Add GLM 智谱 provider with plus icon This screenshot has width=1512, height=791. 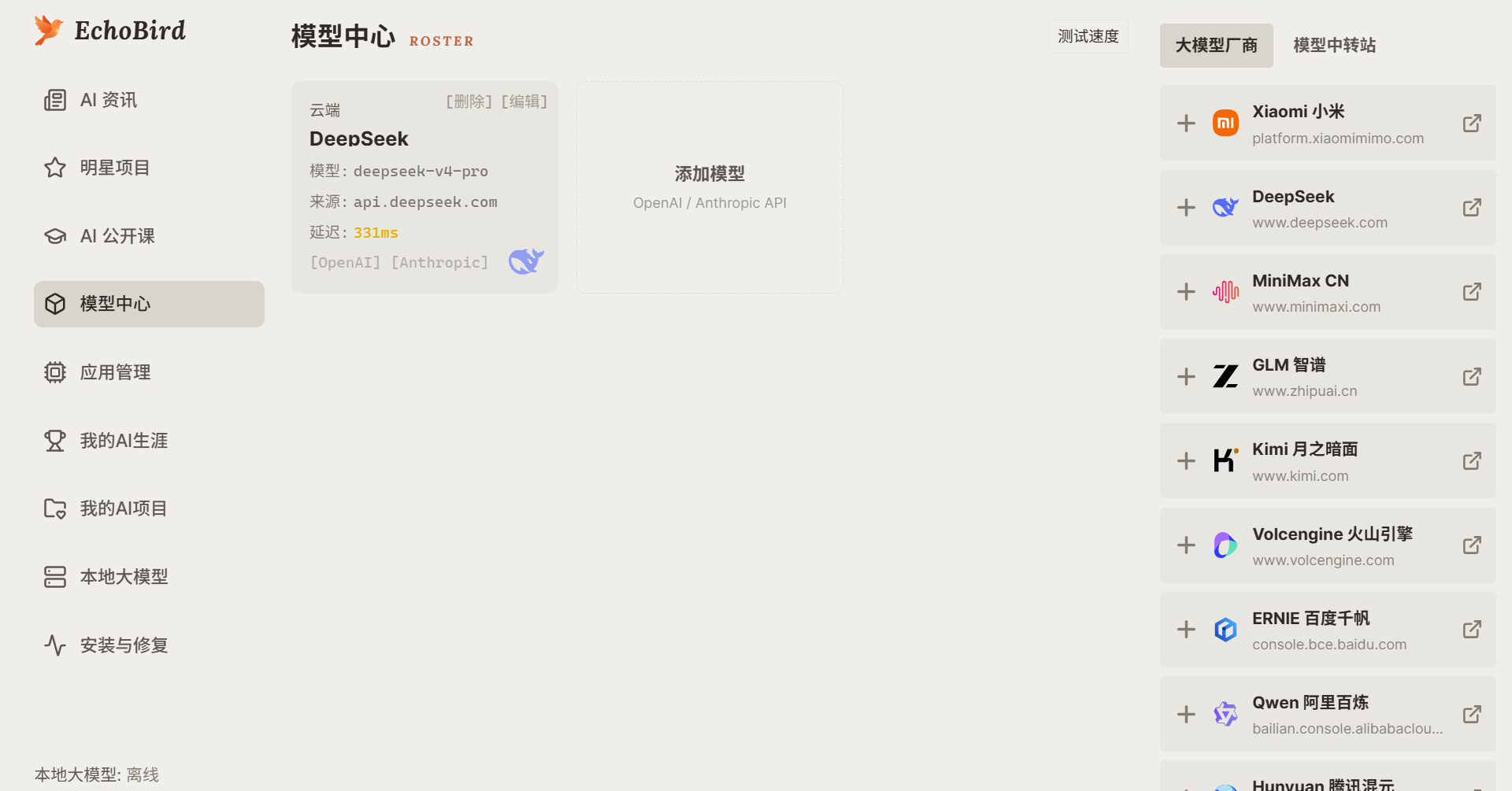(1186, 376)
